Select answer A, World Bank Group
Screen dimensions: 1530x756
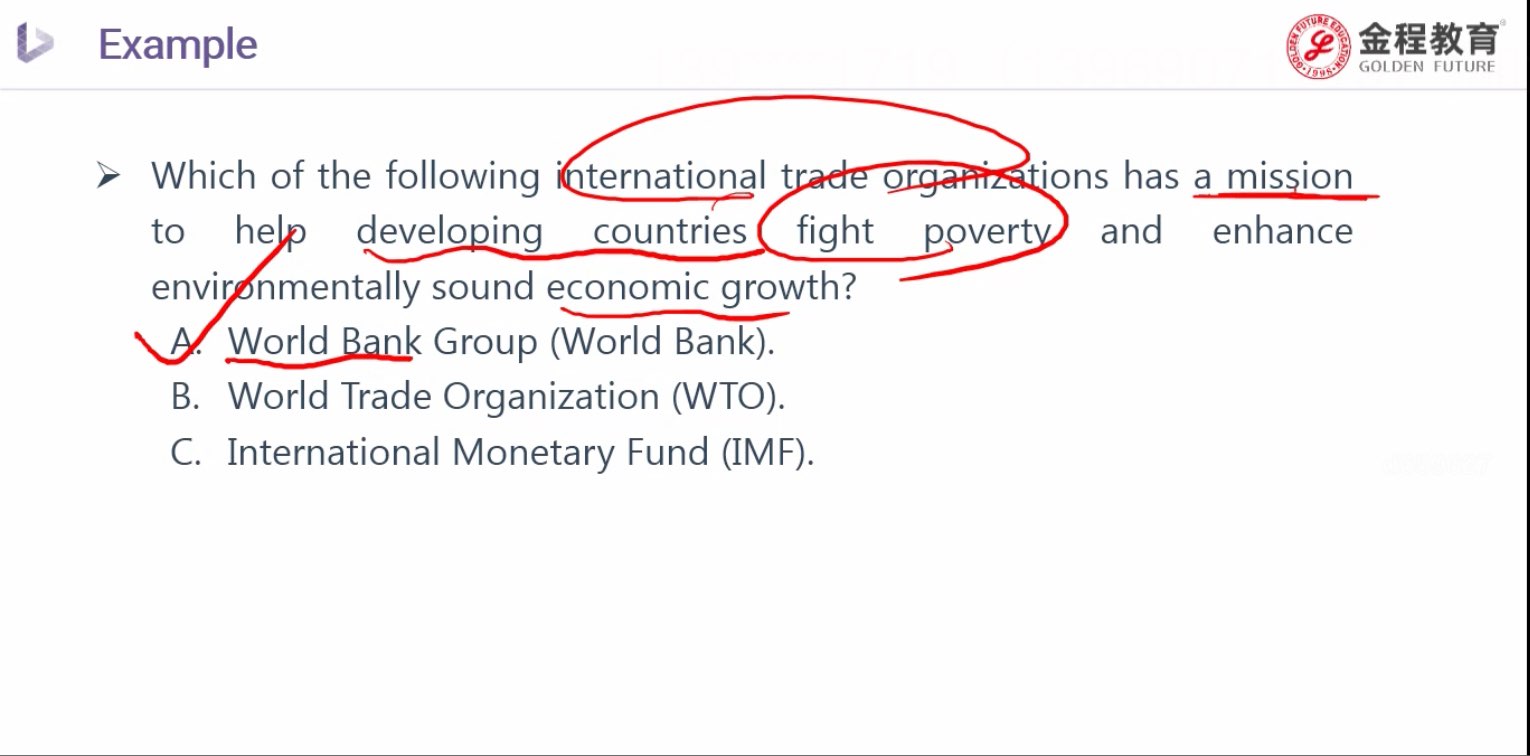(500, 342)
